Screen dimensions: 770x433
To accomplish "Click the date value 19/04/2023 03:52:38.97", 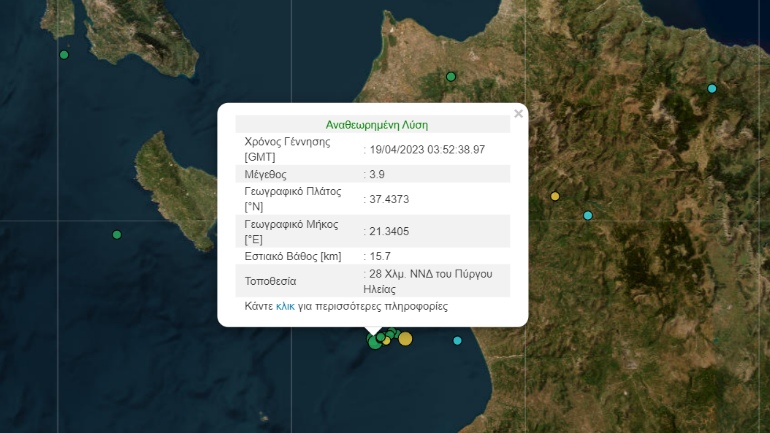I will click(x=427, y=150).
